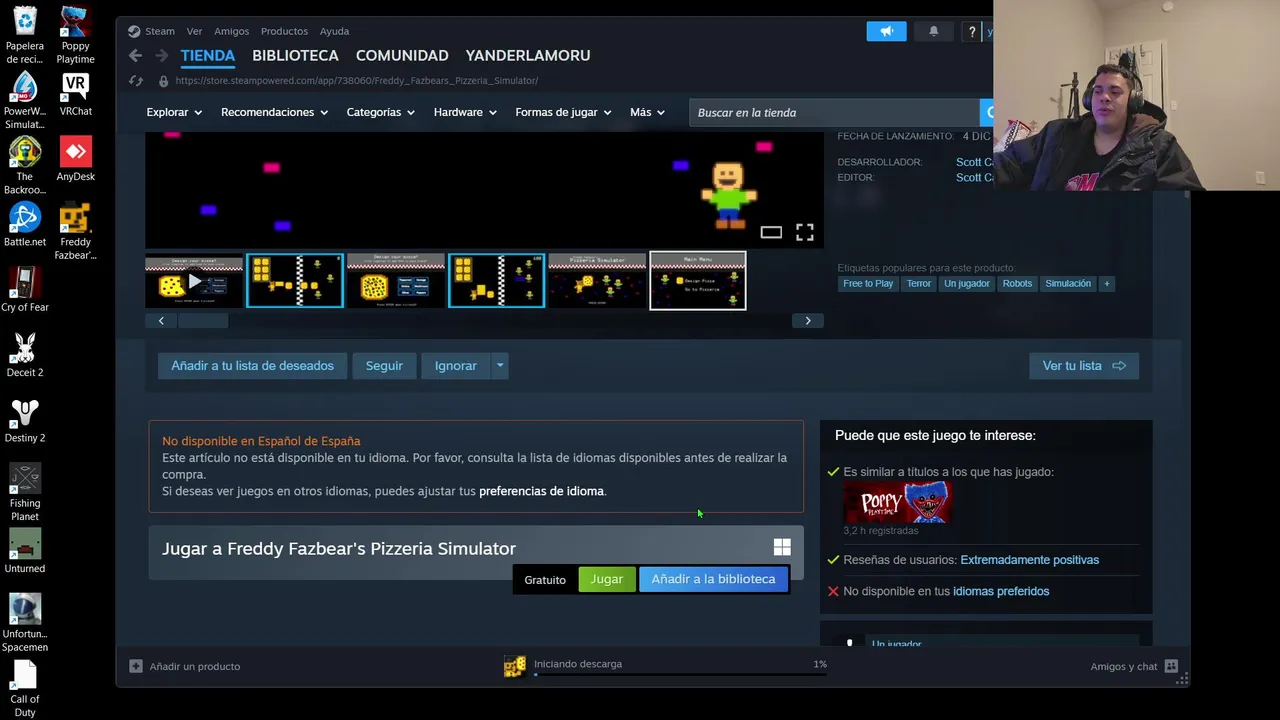The image size is (1280, 720).
Task: Select the Terror tag
Action: [x=919, y=283]
